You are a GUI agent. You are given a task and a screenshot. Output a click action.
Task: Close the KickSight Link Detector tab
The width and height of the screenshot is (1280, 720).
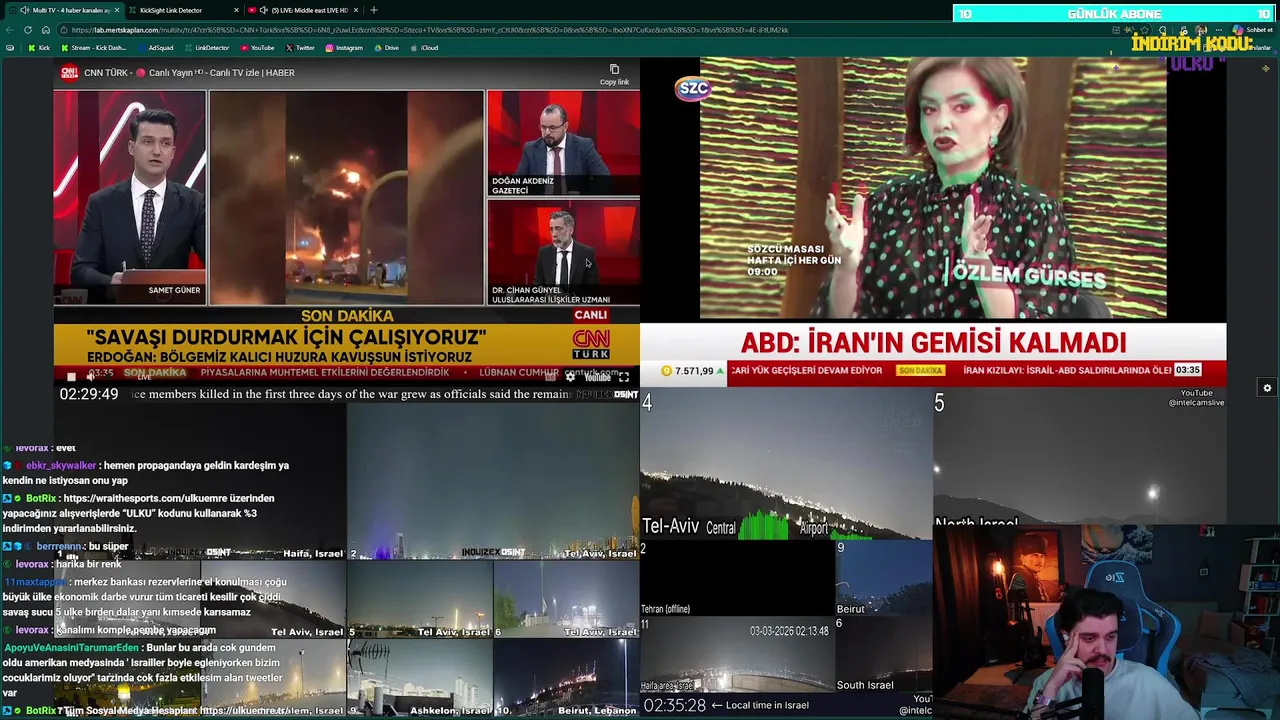point(236,10)
